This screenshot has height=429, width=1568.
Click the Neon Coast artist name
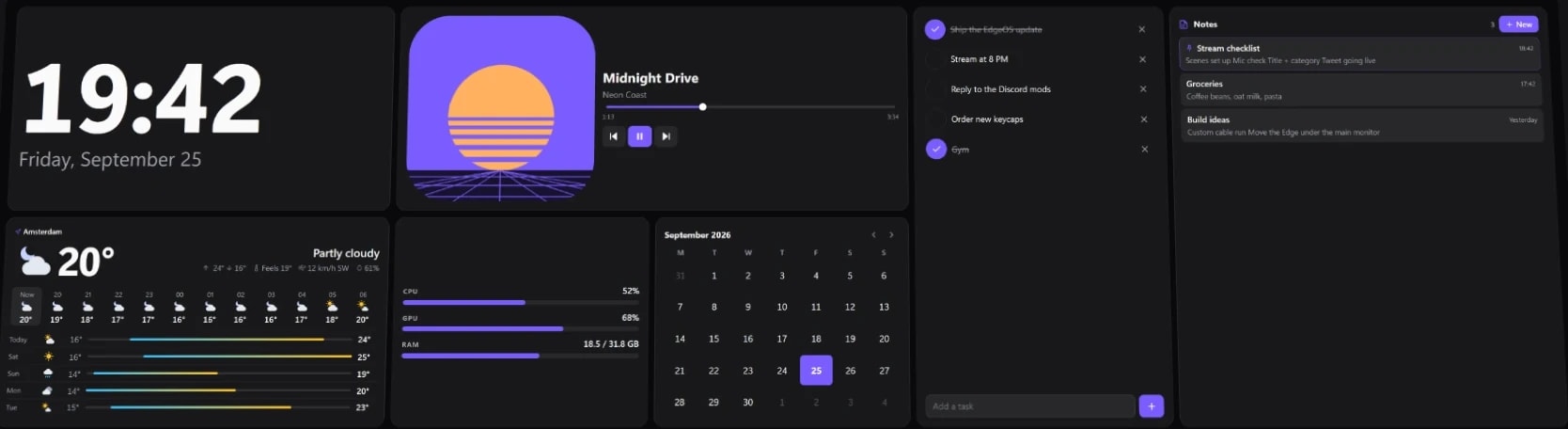coord(624,95)
